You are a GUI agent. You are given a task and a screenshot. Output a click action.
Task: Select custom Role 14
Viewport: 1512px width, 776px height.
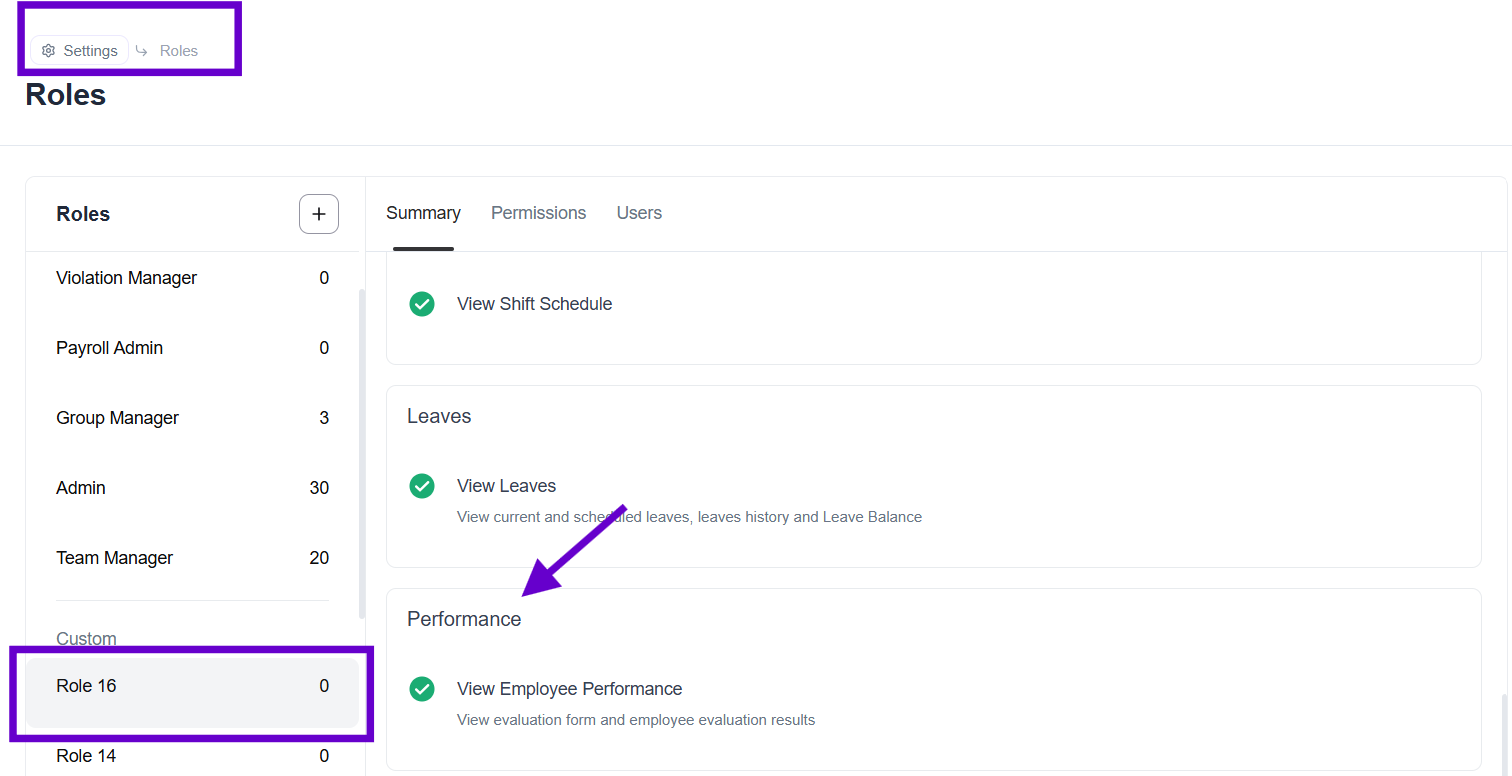pos(87,756)
